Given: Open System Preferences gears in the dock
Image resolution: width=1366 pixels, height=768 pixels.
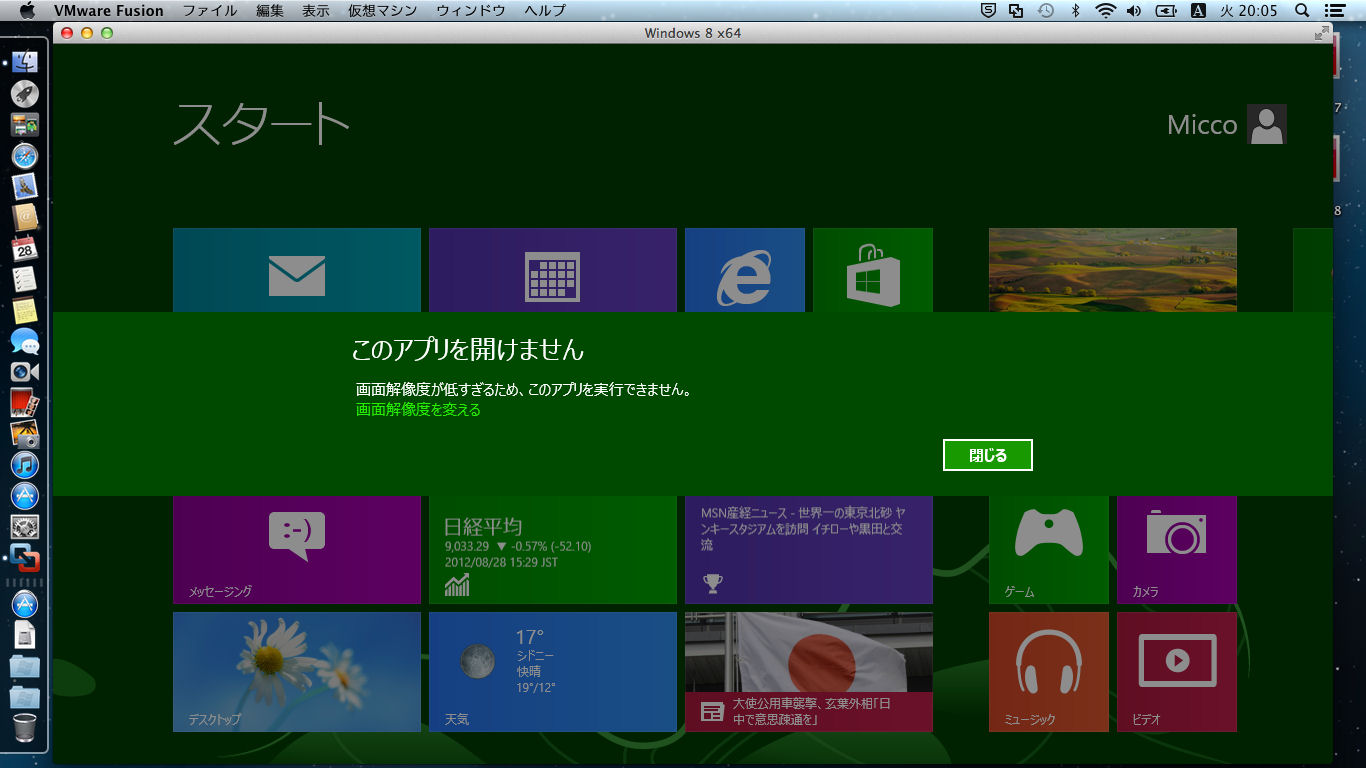Looking at the screenshot, I should pos(25,527).
